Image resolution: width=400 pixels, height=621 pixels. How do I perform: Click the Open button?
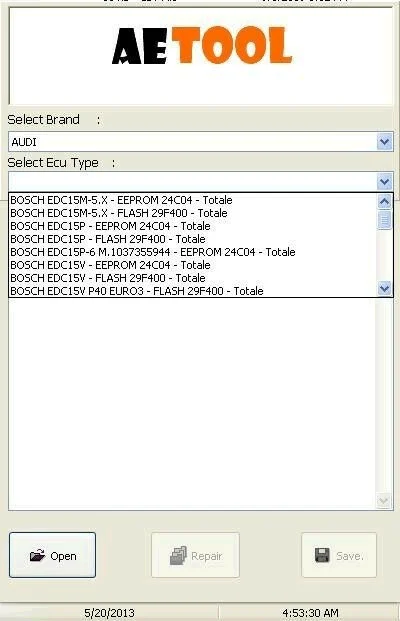pos(52,555)
